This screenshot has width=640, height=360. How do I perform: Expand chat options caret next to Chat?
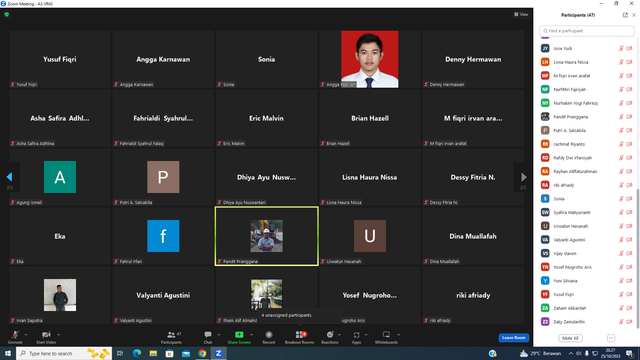[x=219, y=335]
